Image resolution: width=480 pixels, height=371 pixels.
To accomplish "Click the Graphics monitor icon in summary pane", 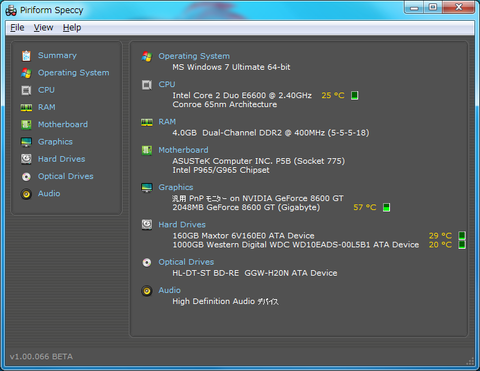I will 147,188.
